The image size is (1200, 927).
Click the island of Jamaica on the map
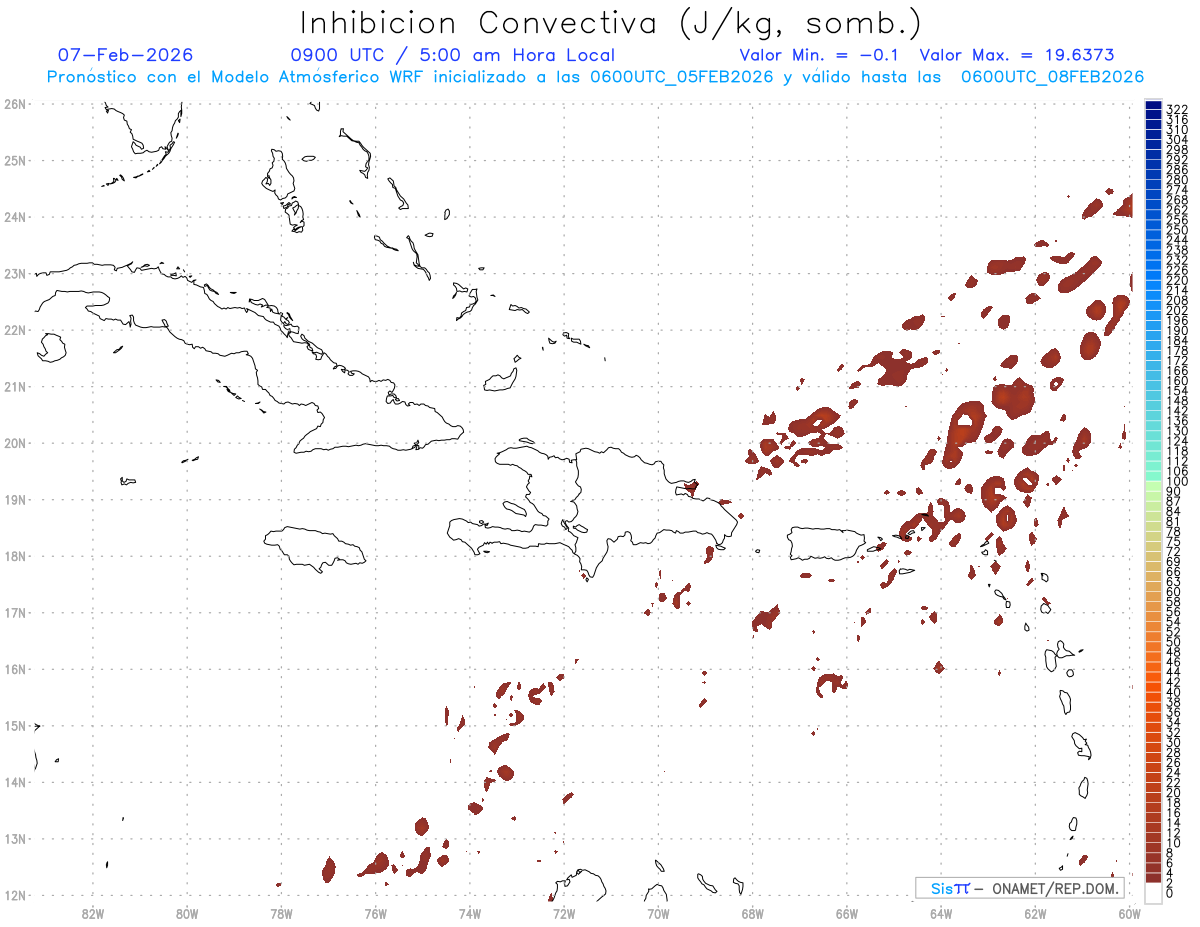pyautogui.click(x=315, y=548)
